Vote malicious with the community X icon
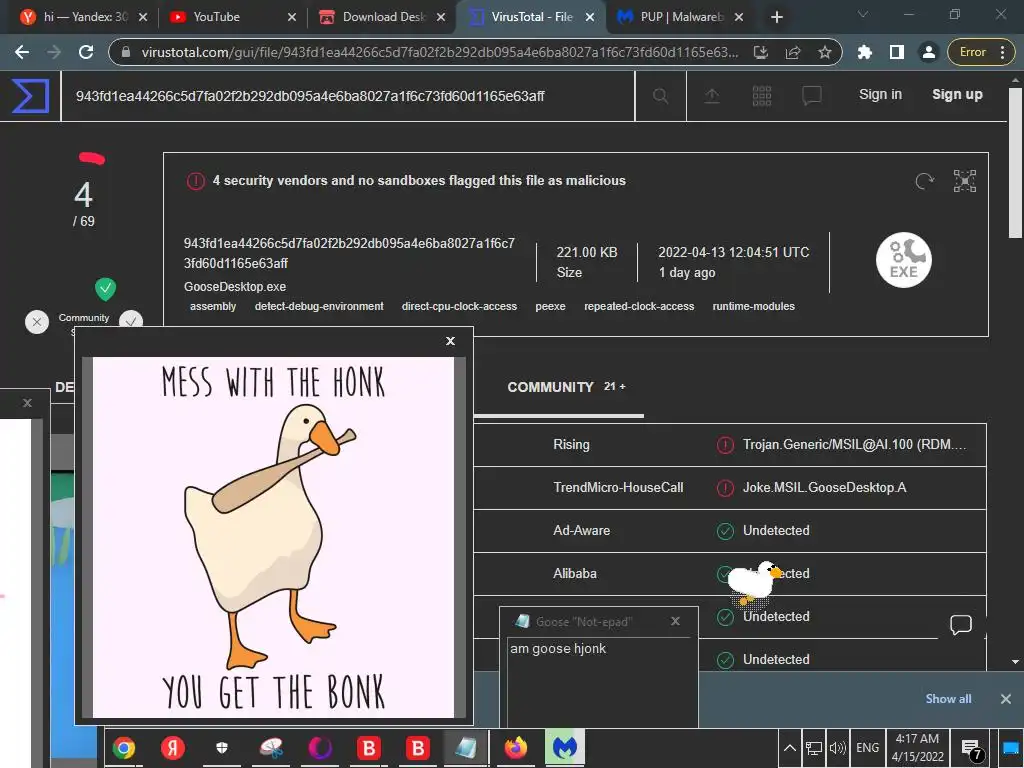 click(x=37, y=321)
